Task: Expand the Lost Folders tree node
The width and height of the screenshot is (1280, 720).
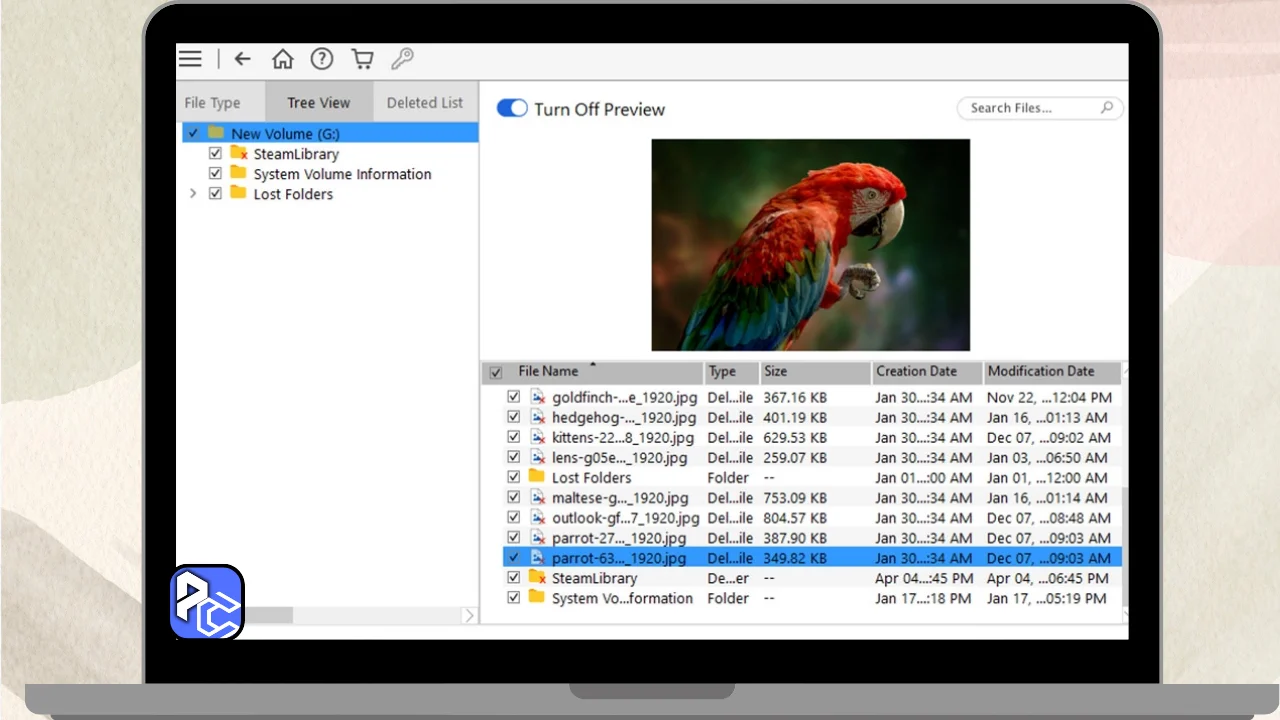Action: 193,194
